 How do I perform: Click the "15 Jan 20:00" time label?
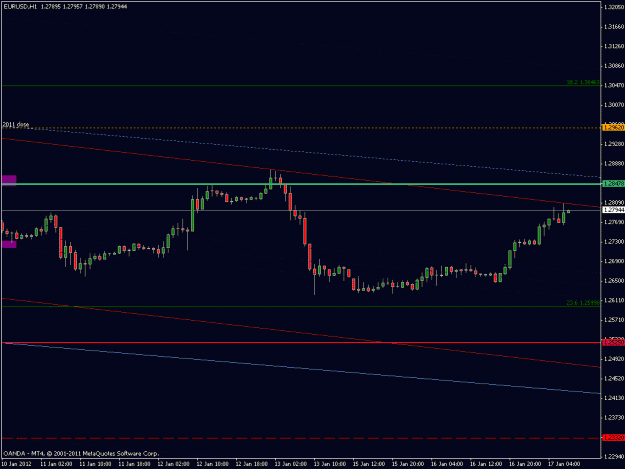[x=408, y=464]
